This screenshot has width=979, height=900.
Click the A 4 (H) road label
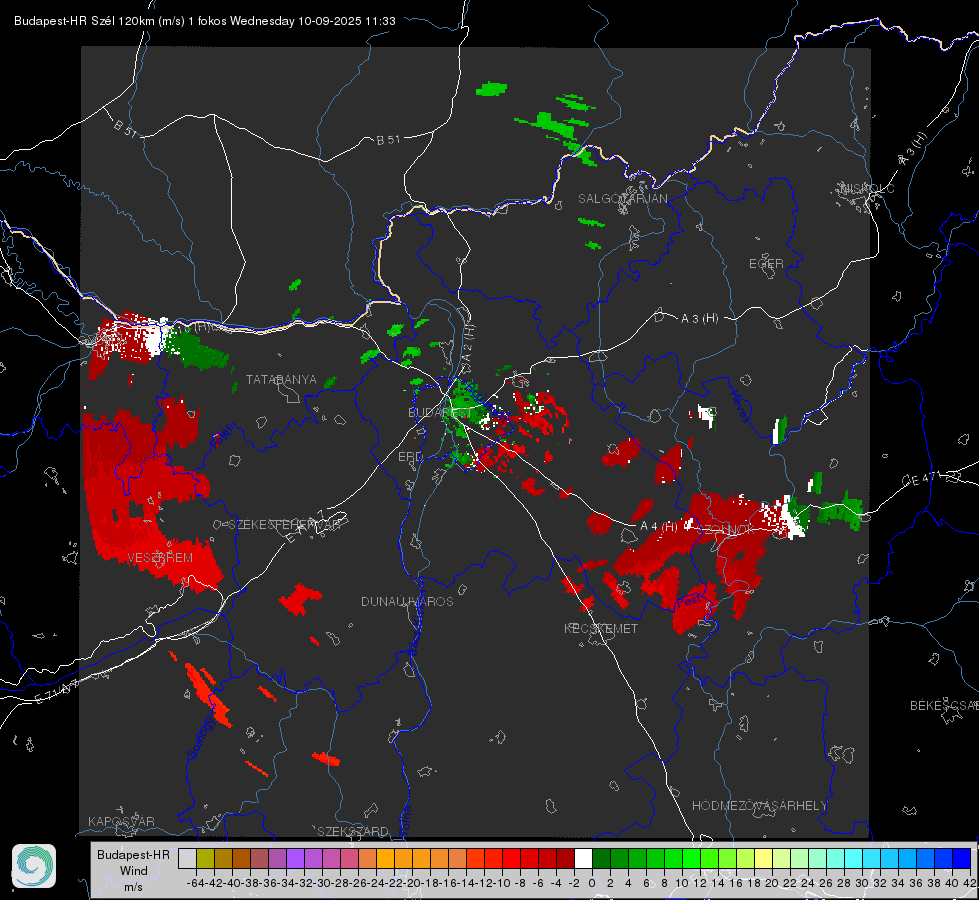point(659,527)
